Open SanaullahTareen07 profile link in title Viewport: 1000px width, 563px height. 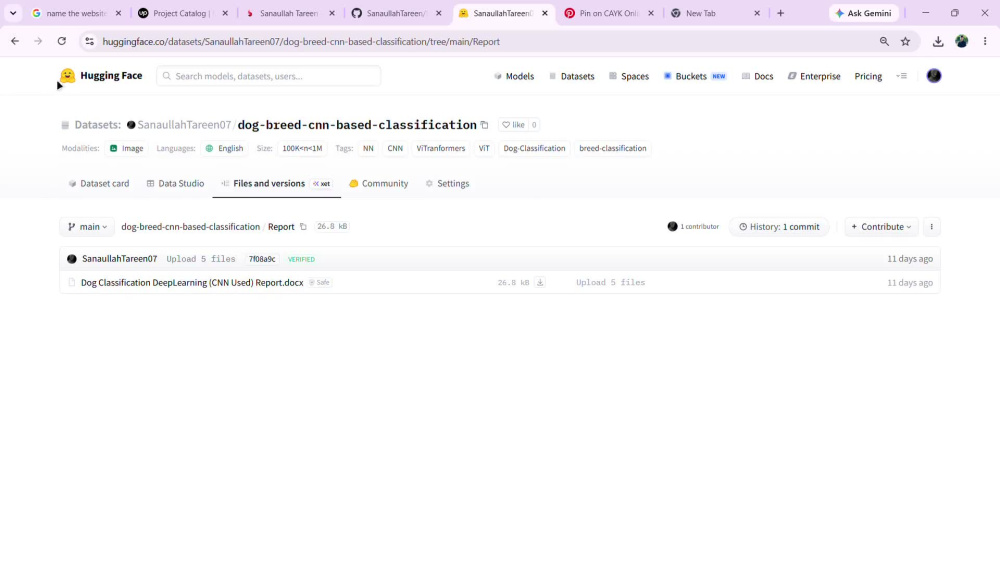pyautogui.click(x=184, y=125)
